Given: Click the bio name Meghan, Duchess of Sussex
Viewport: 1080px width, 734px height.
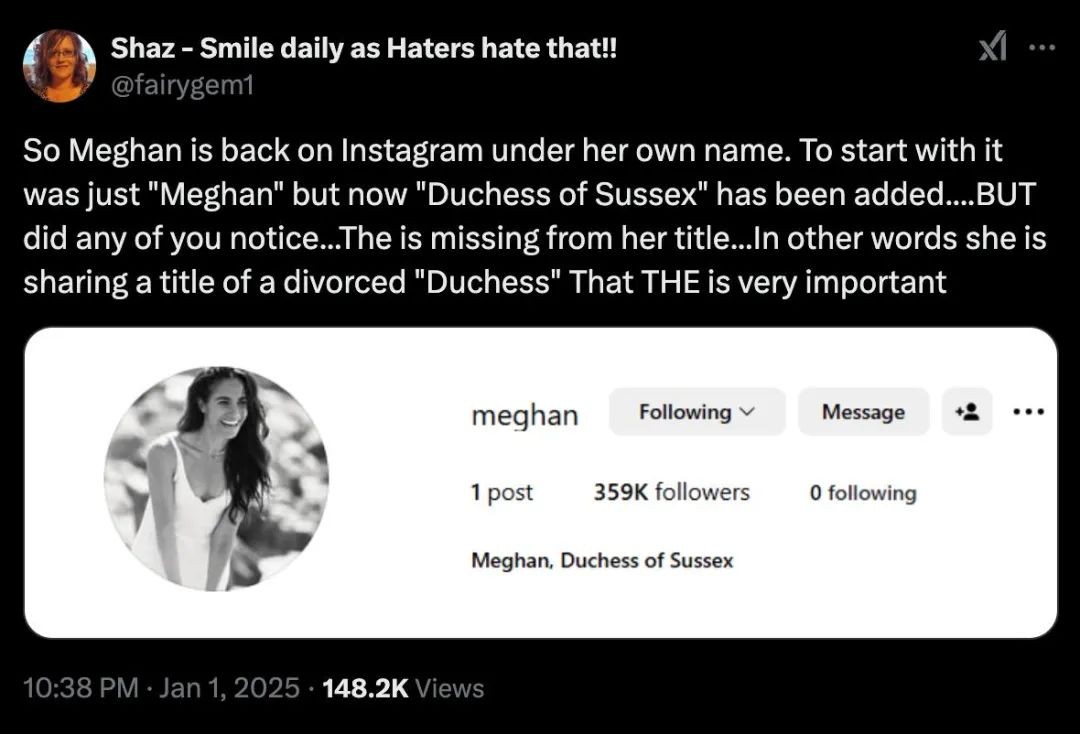Looking at the screenshot, I should (x=602, y=561).
